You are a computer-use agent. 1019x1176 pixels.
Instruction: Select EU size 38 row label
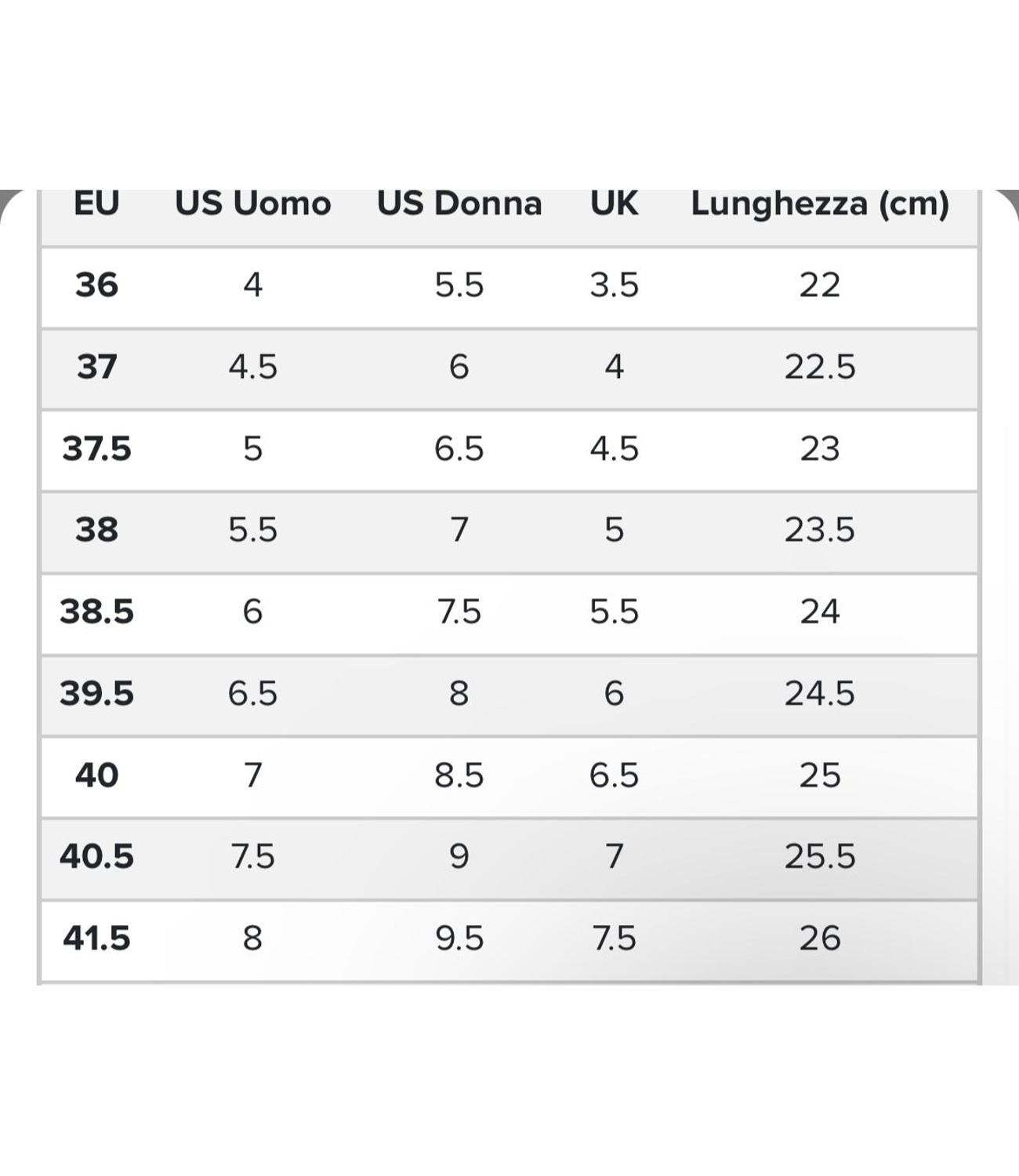tap(96, 530)
